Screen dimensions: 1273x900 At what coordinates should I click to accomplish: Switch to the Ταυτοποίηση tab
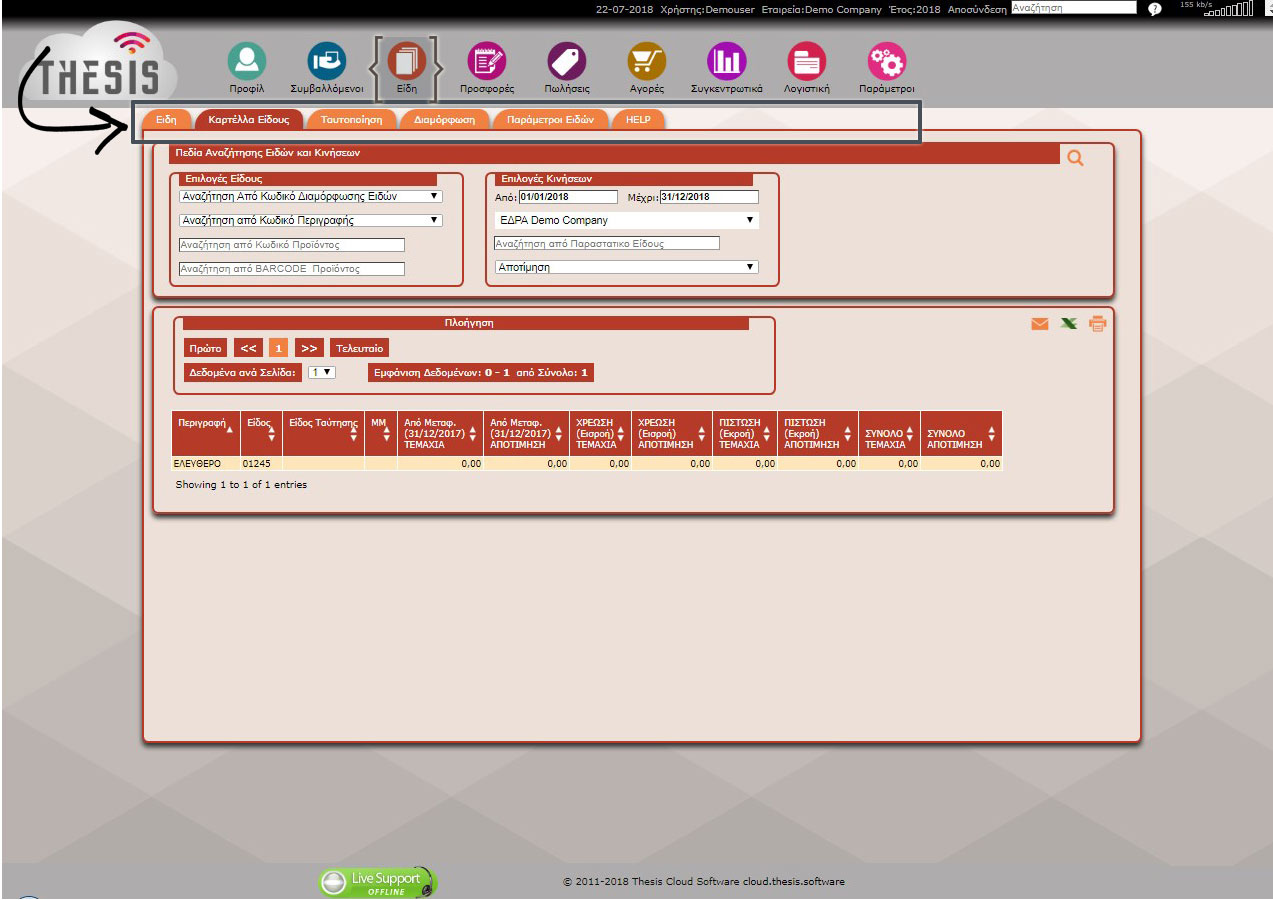coord(351,120)
